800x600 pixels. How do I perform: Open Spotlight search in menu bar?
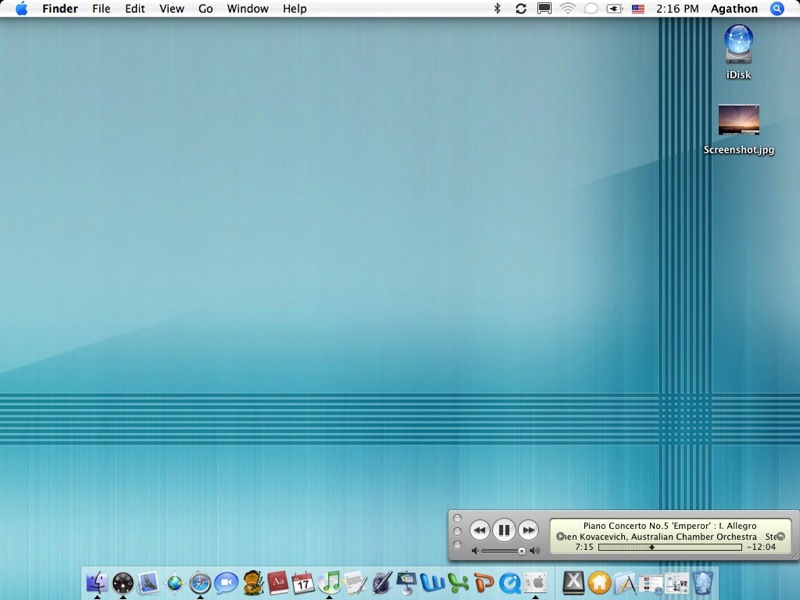click(777, 9)
